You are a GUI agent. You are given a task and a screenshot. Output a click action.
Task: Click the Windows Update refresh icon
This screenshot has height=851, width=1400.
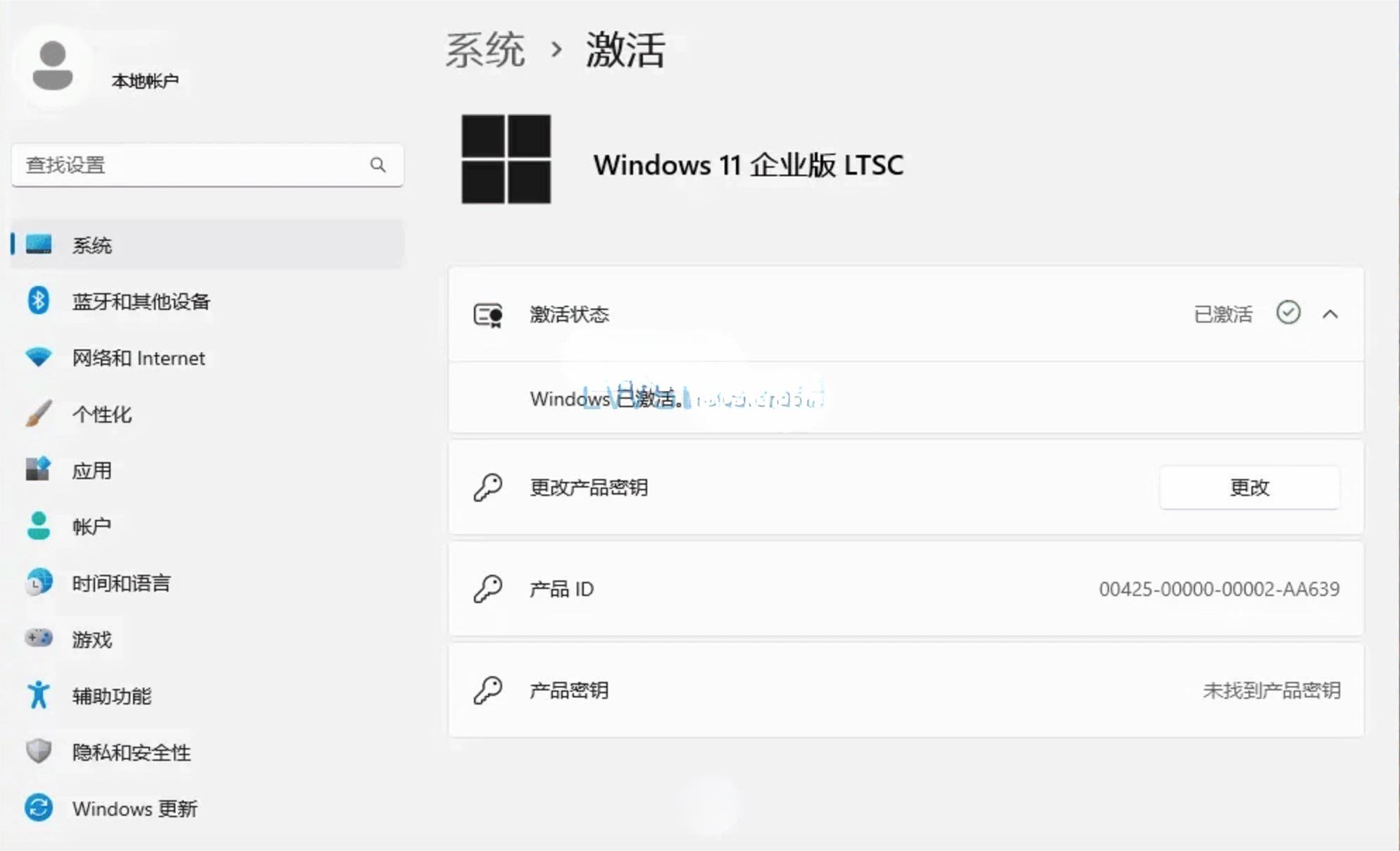[39, 808]
